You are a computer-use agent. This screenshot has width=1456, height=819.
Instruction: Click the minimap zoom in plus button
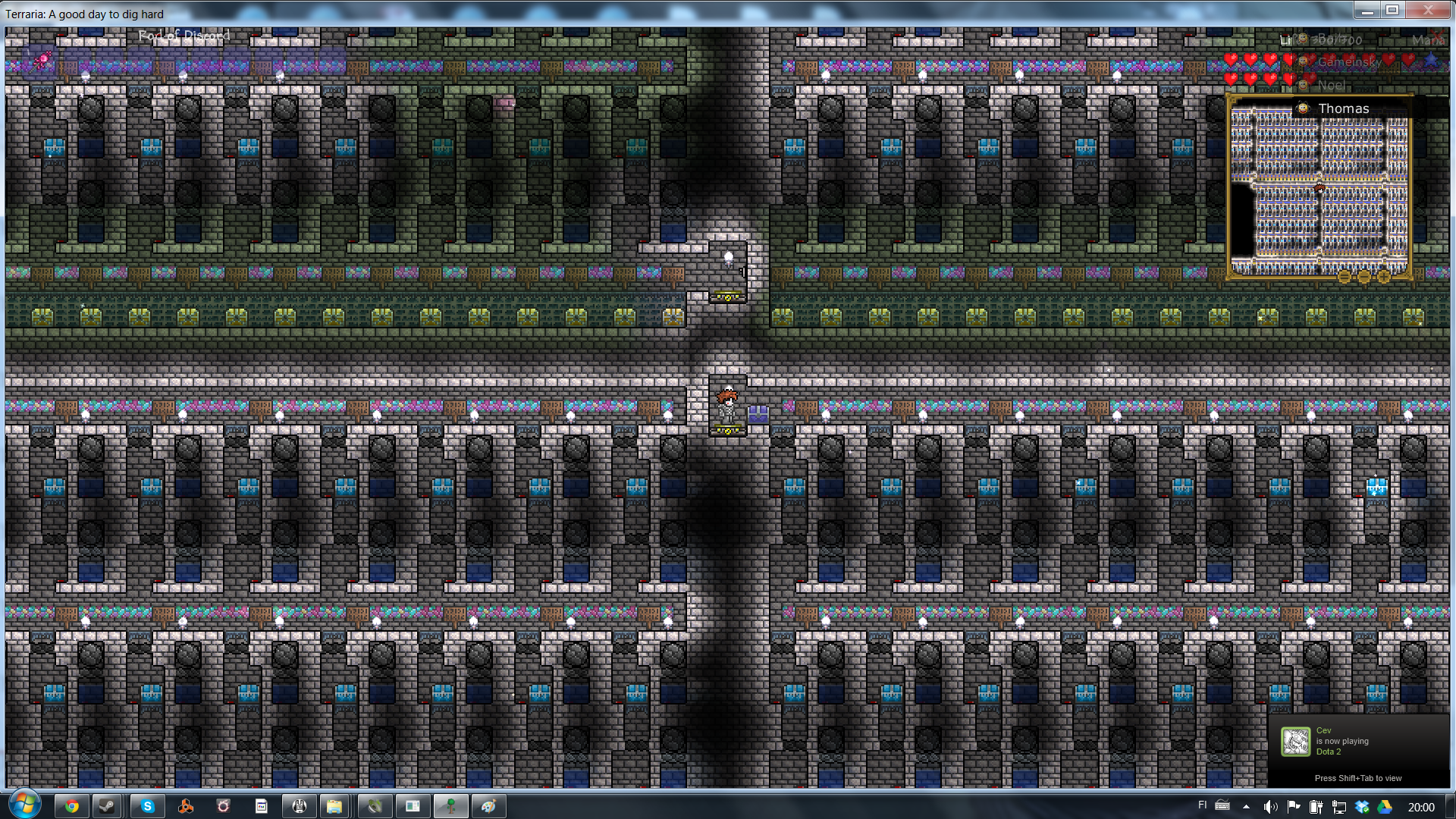[x=1384, y=277]
